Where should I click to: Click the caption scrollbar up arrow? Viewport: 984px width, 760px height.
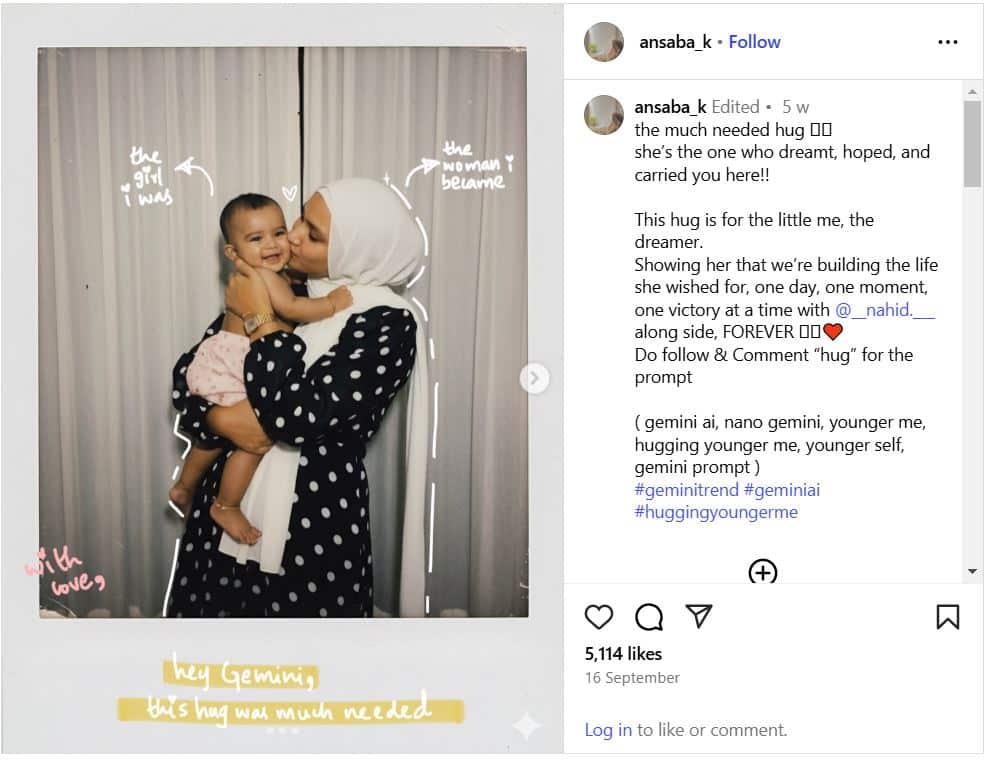point(972,91)
